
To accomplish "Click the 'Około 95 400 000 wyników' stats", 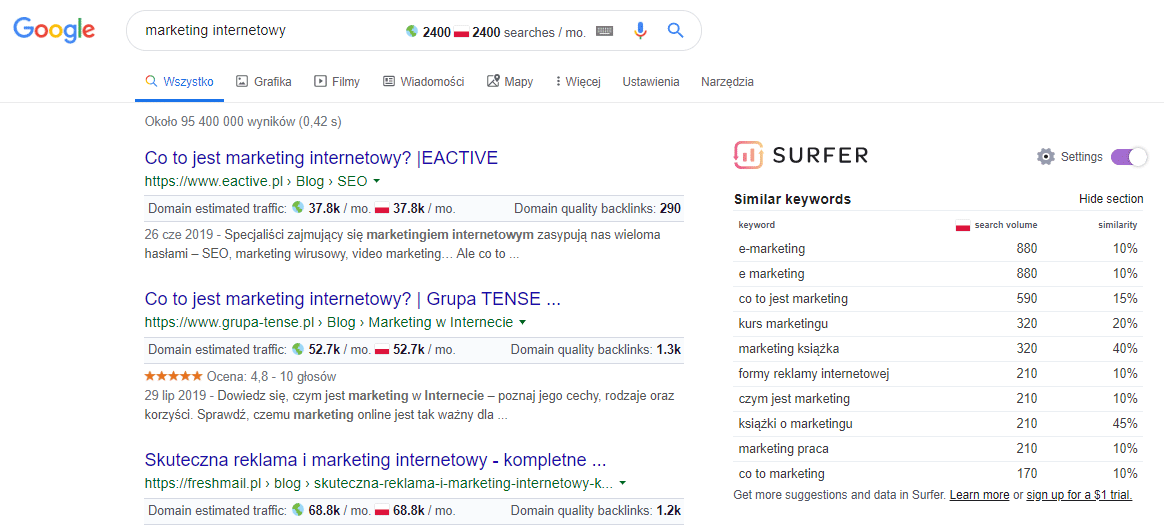I will tap(243, 122).
